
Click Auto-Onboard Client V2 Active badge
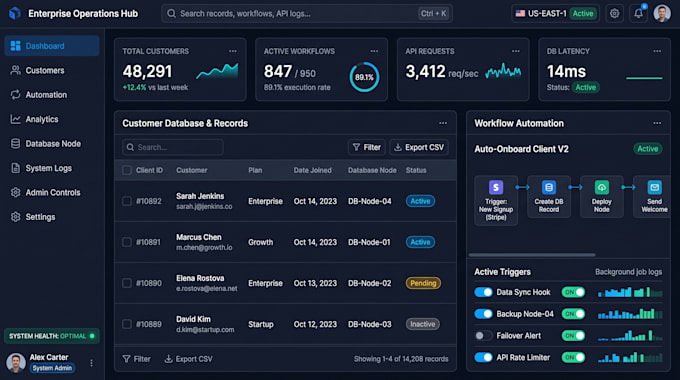[x=647, y=149]
